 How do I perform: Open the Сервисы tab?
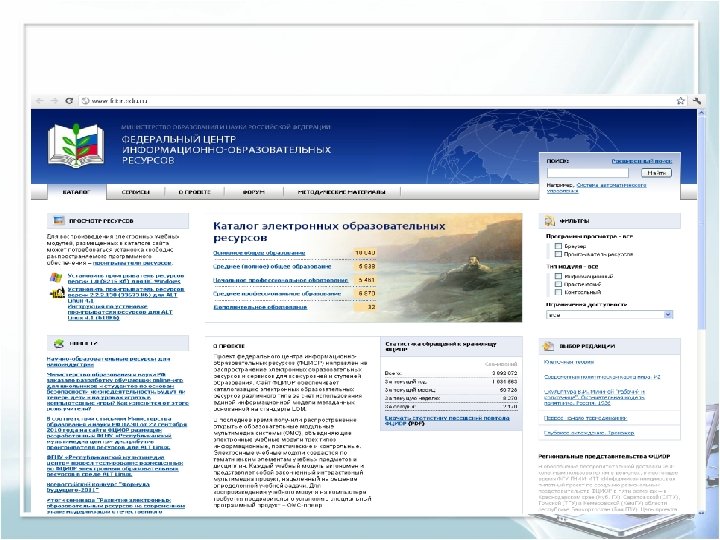[x=135, y=192]
